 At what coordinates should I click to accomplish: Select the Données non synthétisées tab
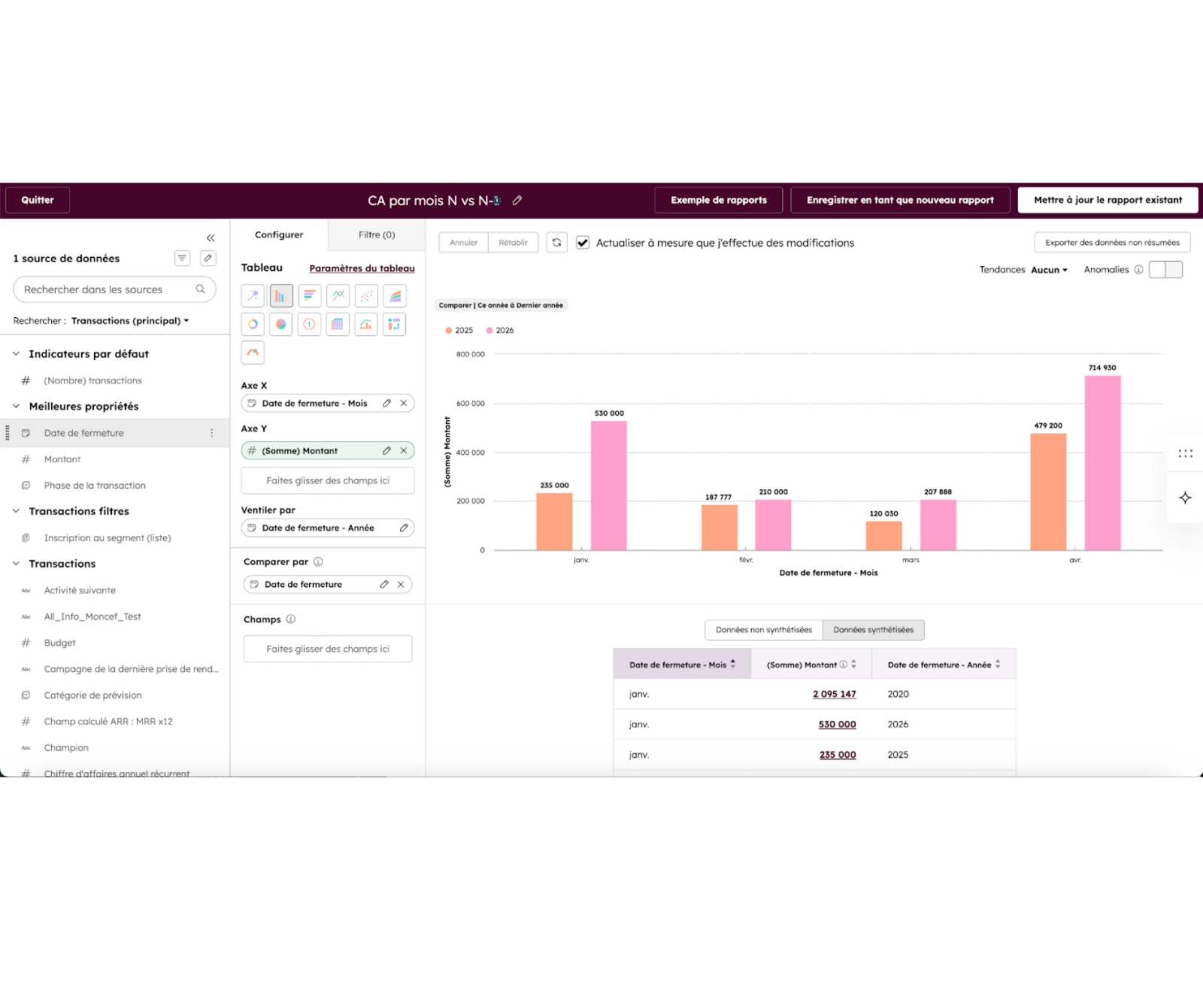(764, 630)
